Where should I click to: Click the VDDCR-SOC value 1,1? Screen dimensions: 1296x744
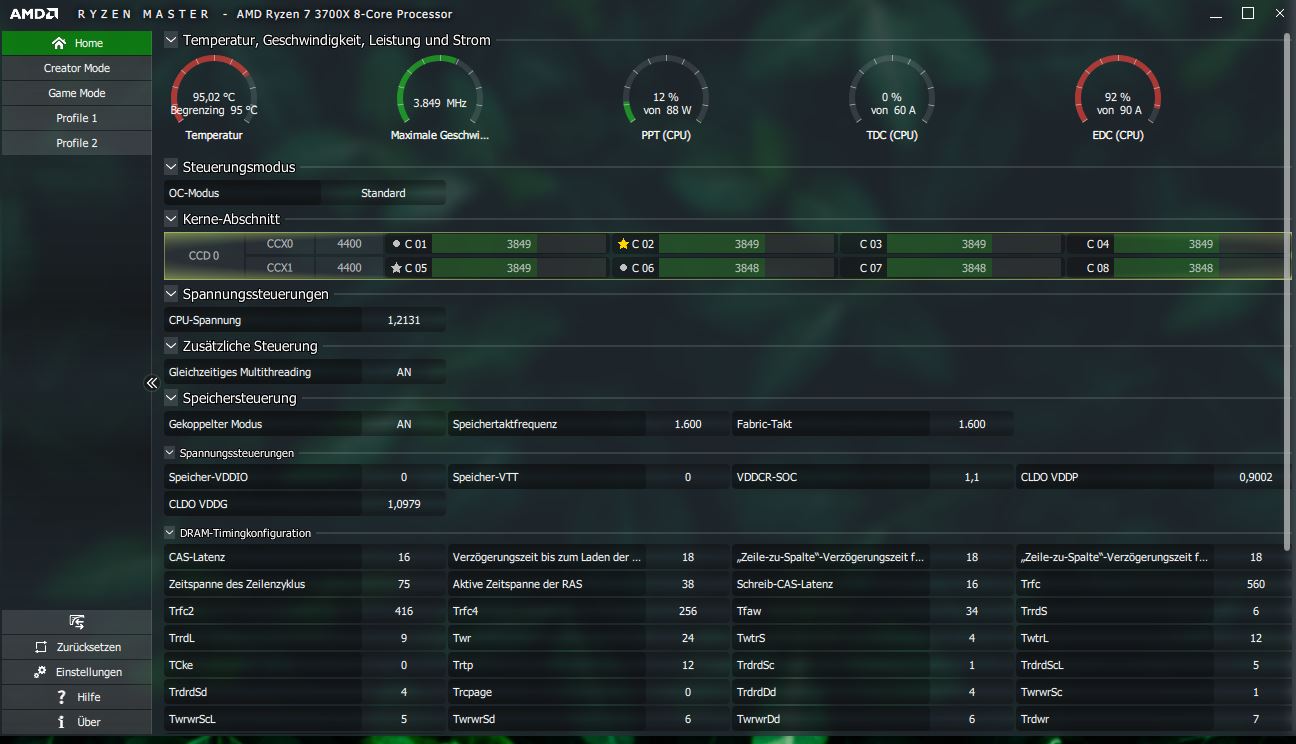click(972, 477)
